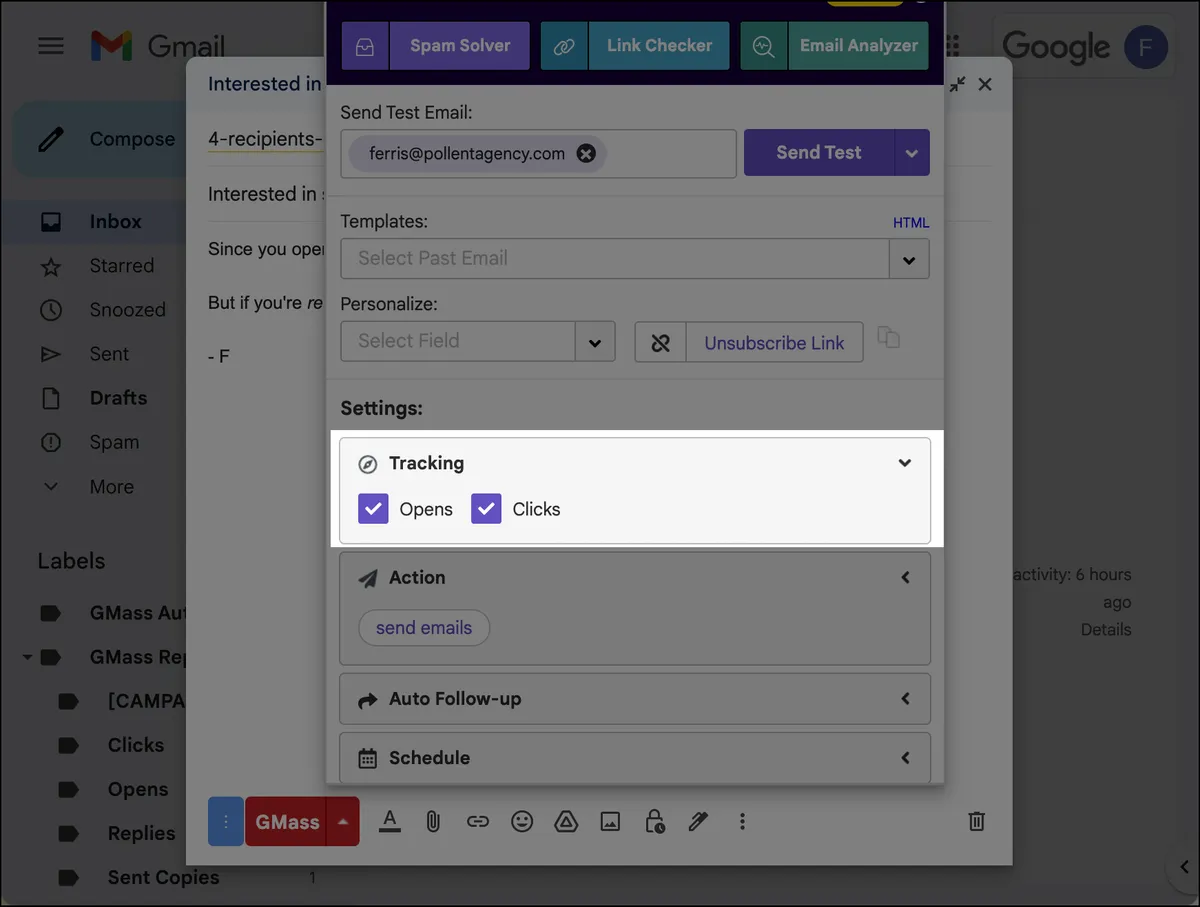The image size is (1200, 907).
Task: Open the Inbox folder
Action: click(116, 222)
